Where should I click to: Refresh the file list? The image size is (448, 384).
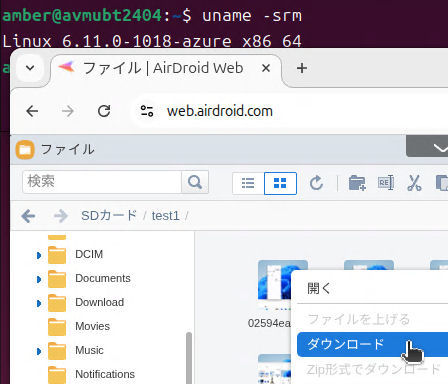[x=316, y=183]
